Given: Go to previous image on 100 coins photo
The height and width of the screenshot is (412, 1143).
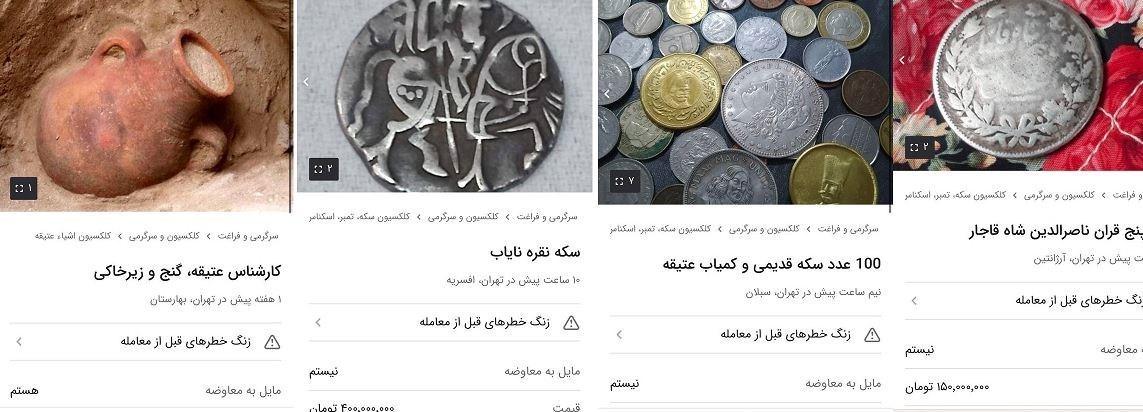Looking at the screenshot, I should point(608,93).
